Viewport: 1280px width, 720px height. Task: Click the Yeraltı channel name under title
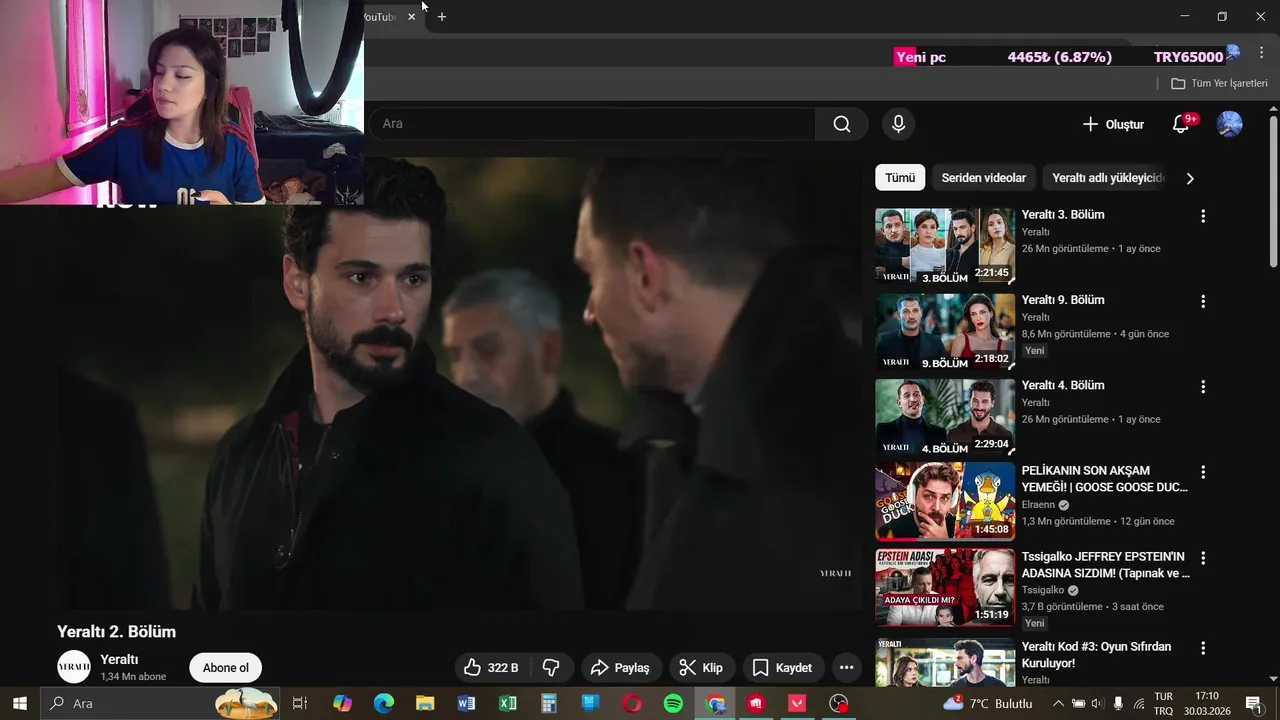(x=119, y=659)
